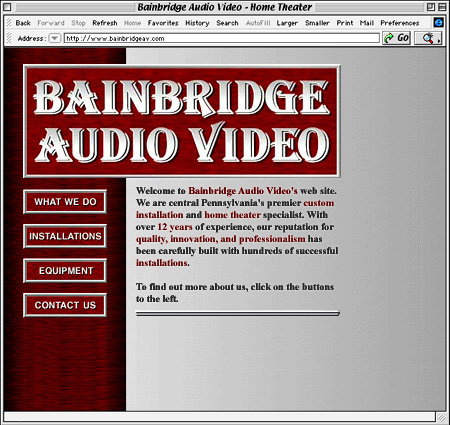Click the browser status bar
This screenshot has height=425, width=450.
click(x=219, y=417)
